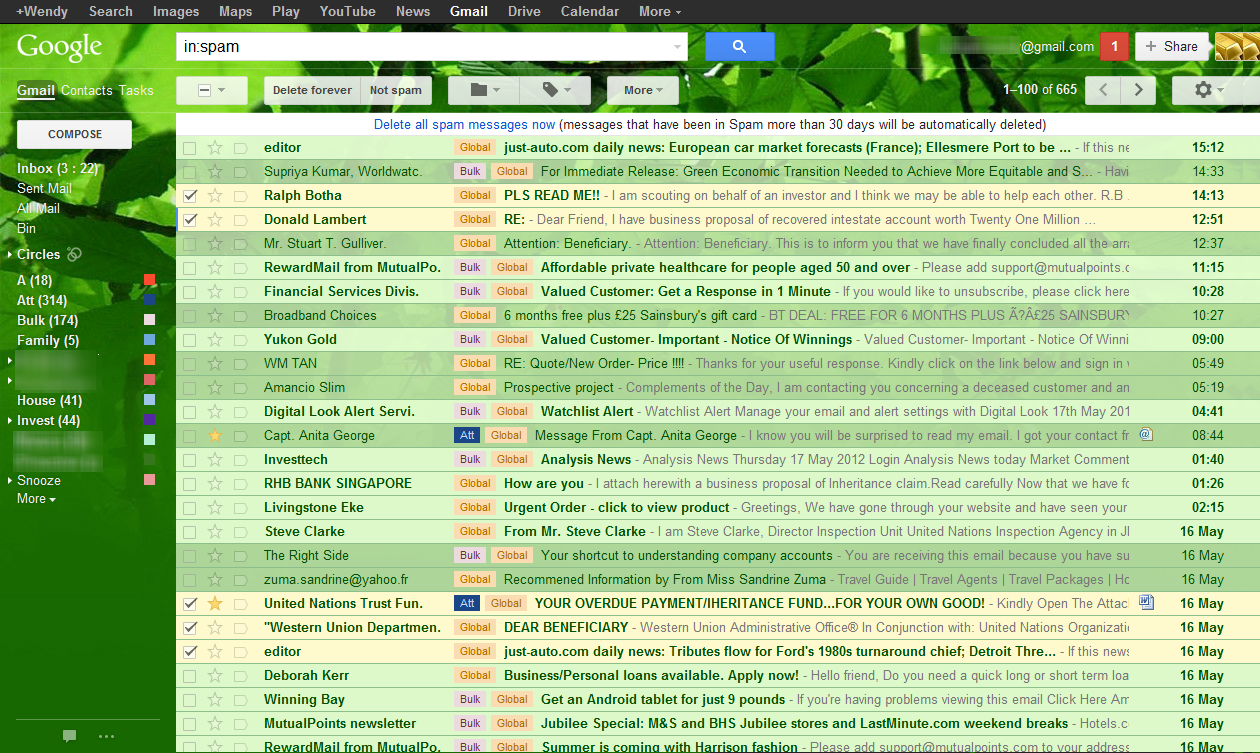Mark Investtech message as important
This screenshot has width=1260, height=753.
click(240, 459)
